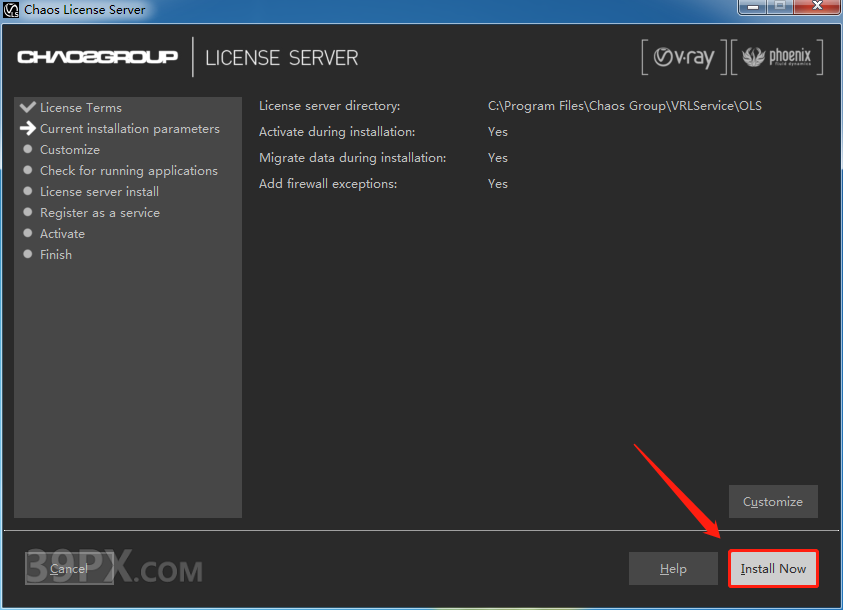Click the Migrate data during installation label
Viewport: 843px width, 610px height.
click(x=353, y=157)
